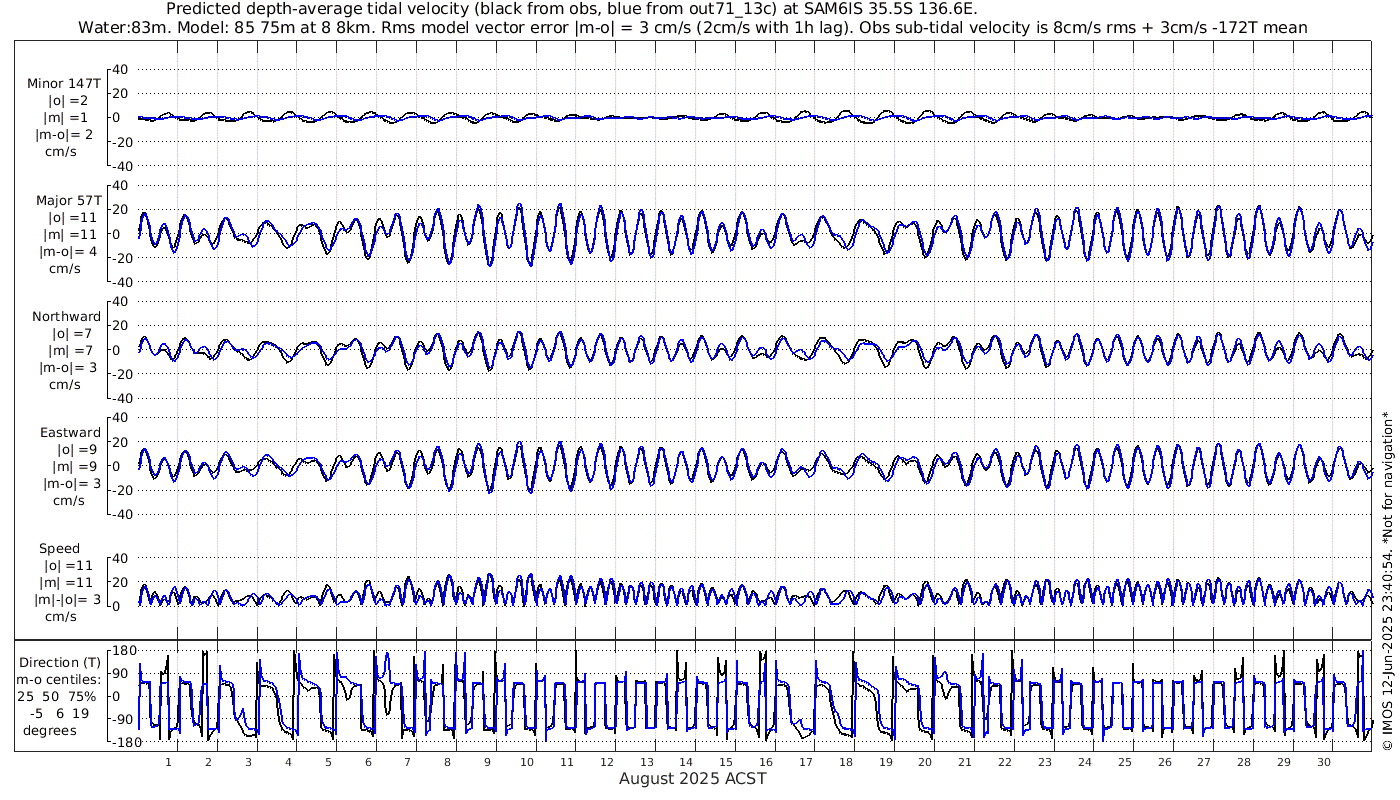Viewport: 1400px width, 800px height.
Task: Click day tick label '24' on x-axis
Action: click(1085, 762)
